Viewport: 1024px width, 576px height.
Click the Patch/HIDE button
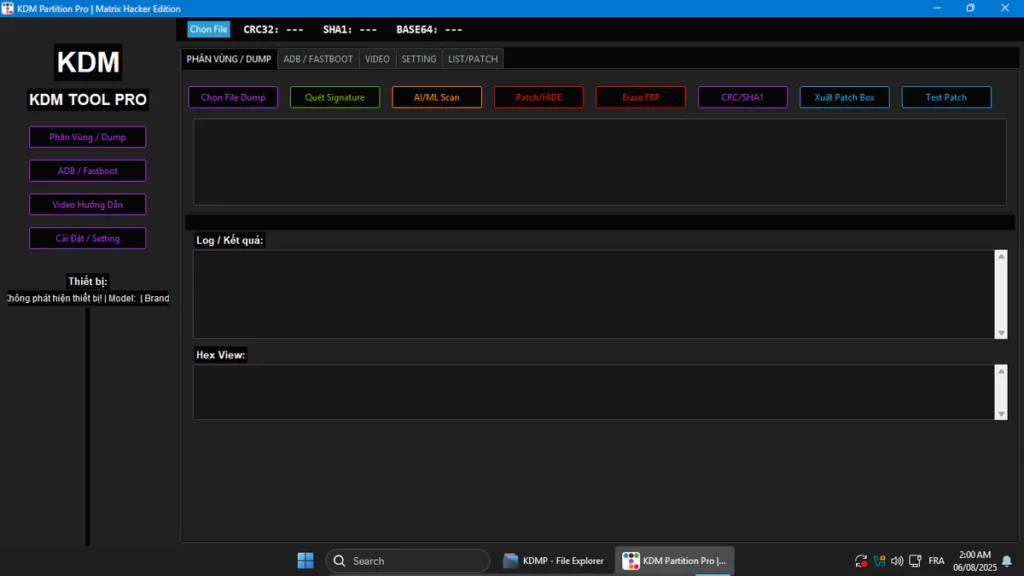click(539, 98)
